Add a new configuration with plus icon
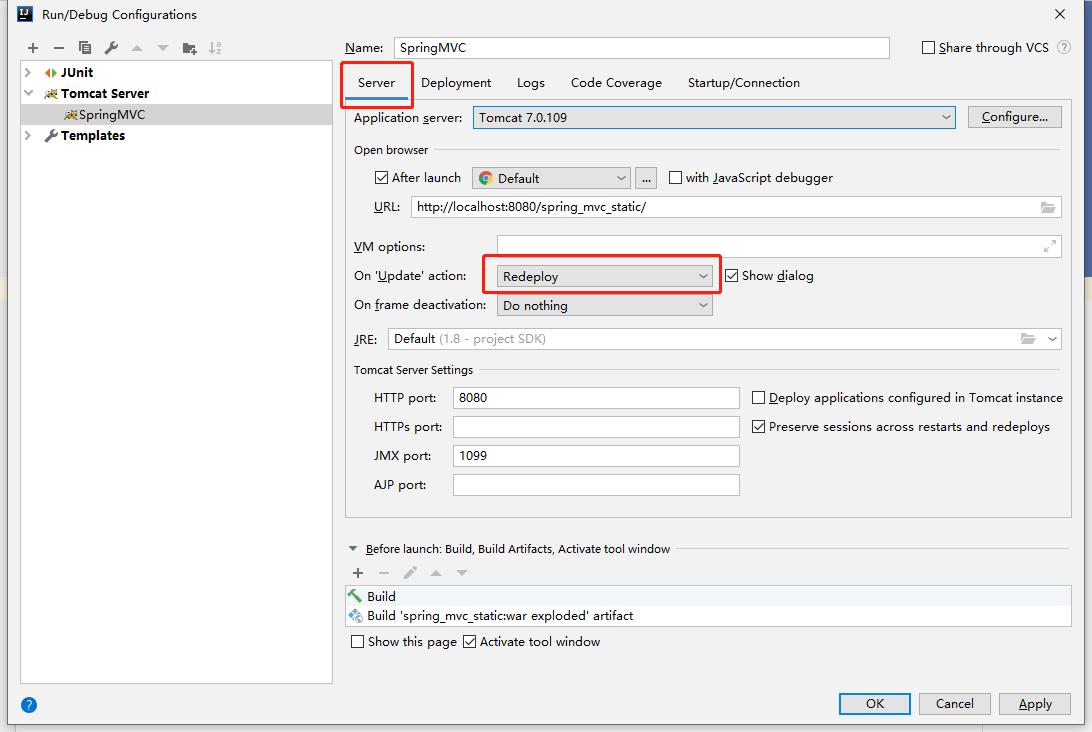1092x732 pixels. click(33, 48)
